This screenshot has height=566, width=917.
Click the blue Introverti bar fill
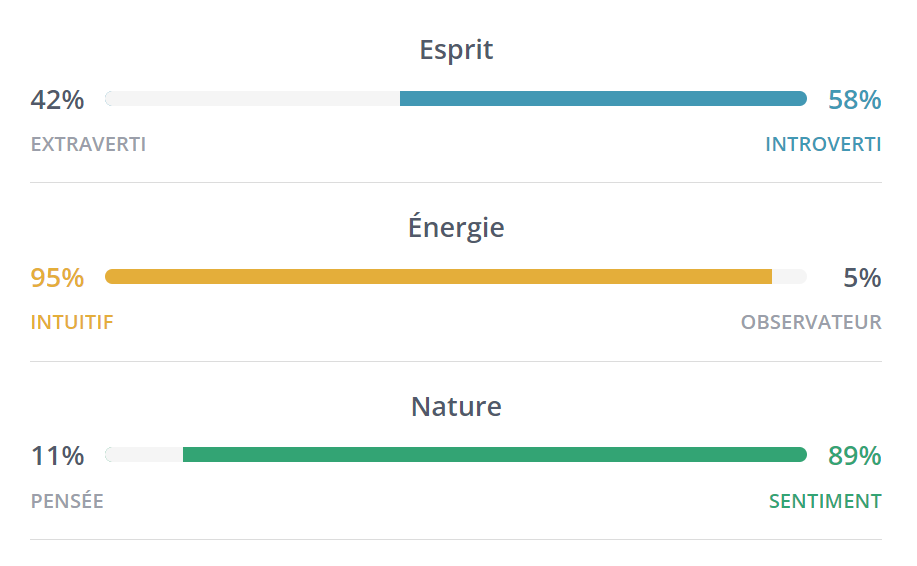pos(602,98)
